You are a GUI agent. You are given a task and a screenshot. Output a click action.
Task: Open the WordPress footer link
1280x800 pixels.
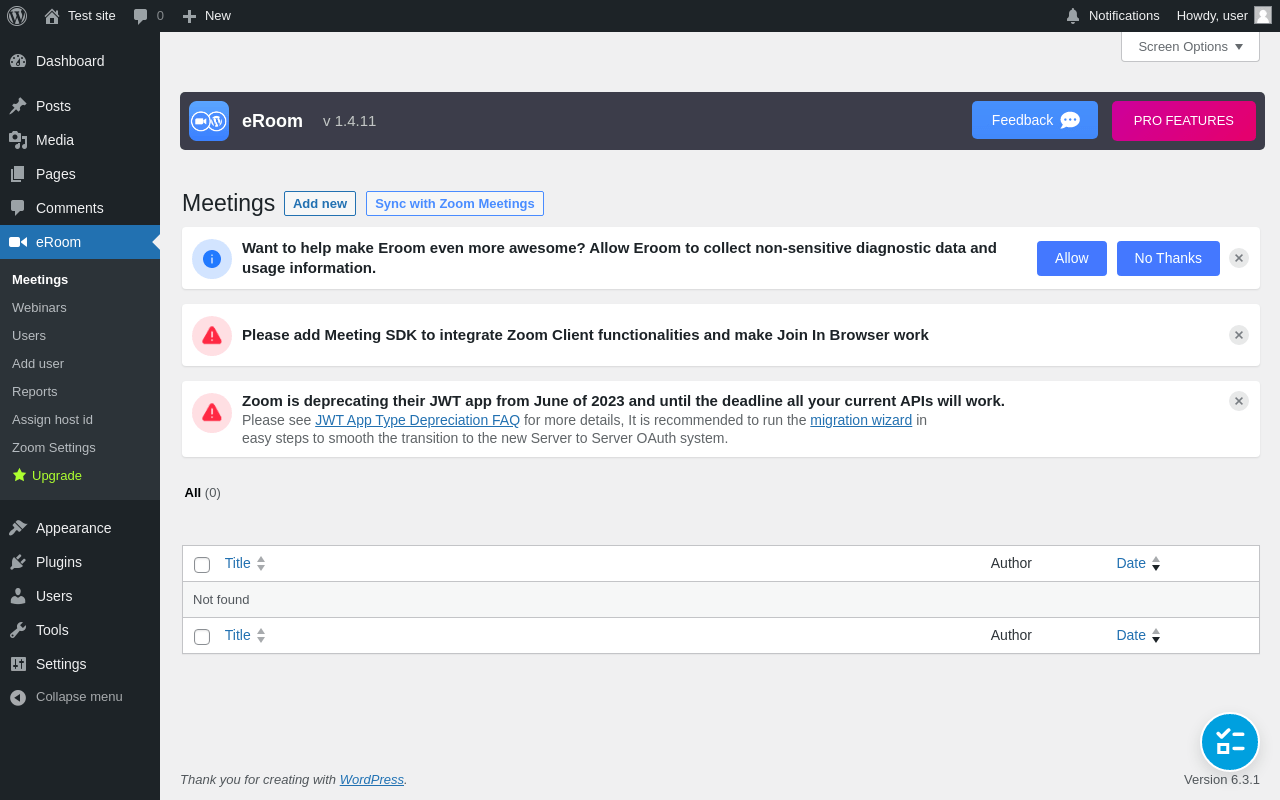[372, 780]
